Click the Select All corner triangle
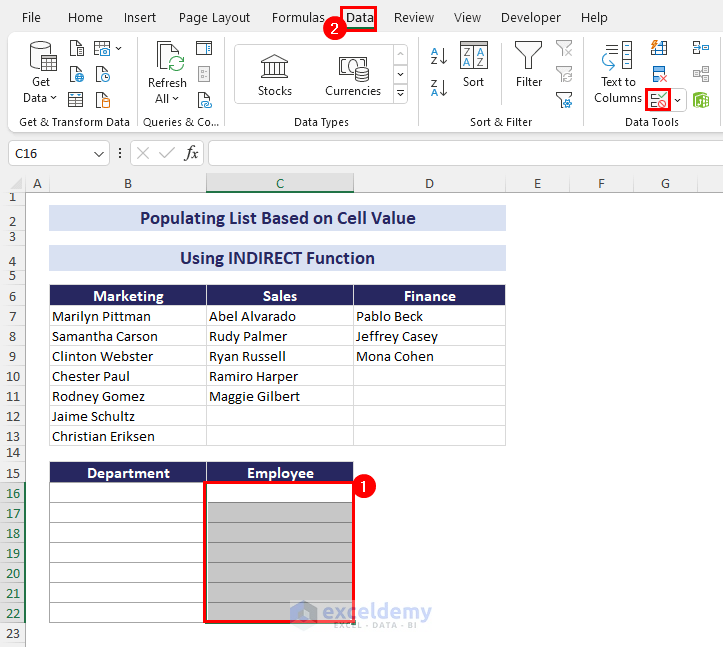 [x=16, y=184]
